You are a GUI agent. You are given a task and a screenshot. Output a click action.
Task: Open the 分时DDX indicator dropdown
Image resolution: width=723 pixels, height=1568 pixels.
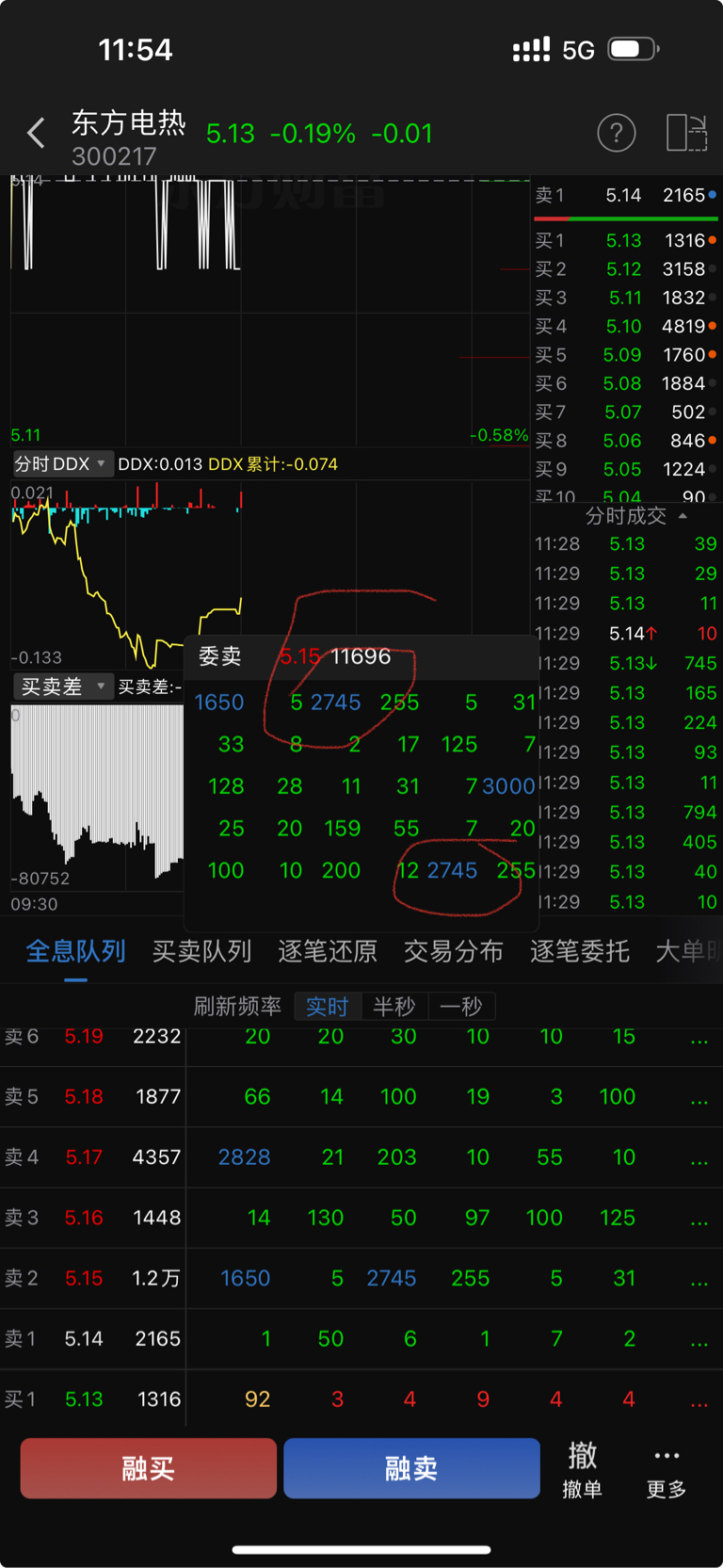pyautogui.click(x=62, y=464)
